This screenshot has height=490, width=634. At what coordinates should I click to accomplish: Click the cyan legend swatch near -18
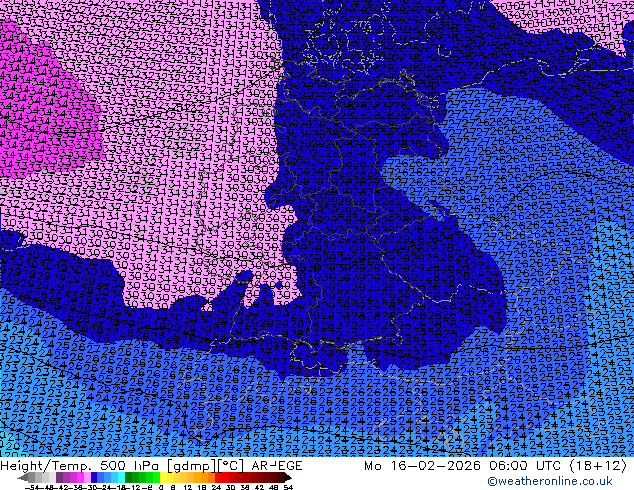121,477
